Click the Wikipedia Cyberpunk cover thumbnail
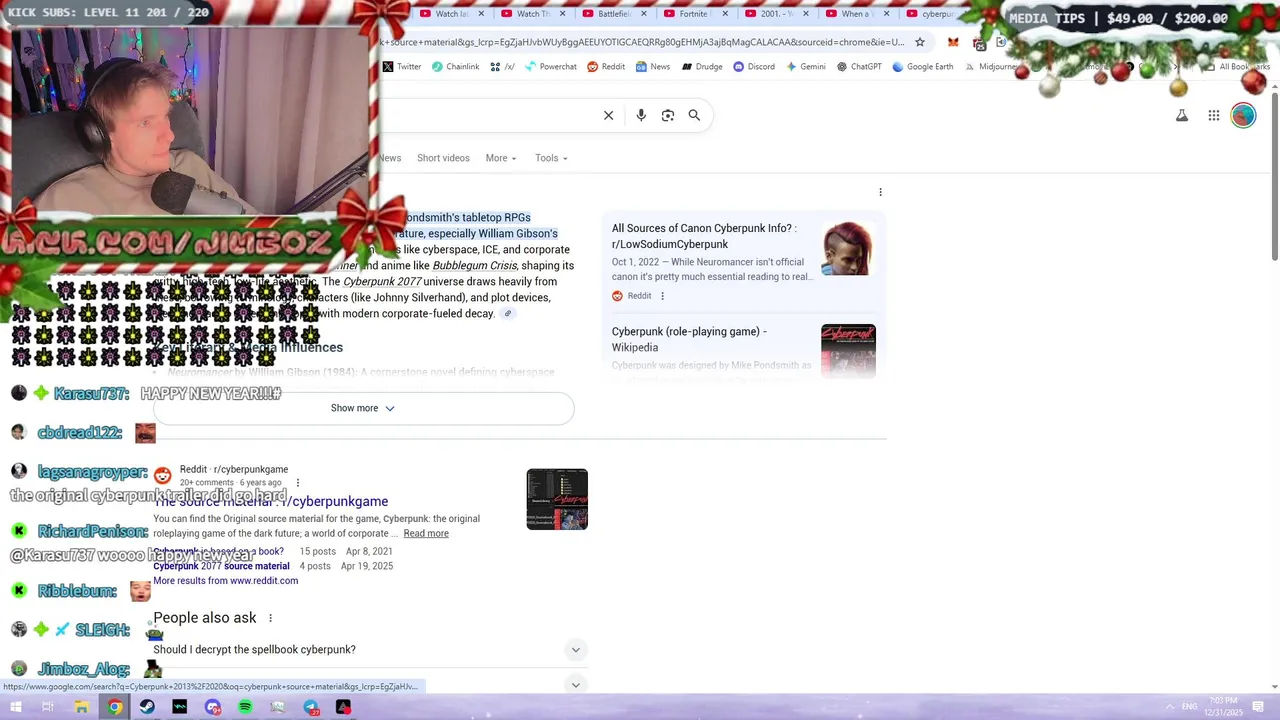The image size is (1280, 720). click(x=848, y=350)
